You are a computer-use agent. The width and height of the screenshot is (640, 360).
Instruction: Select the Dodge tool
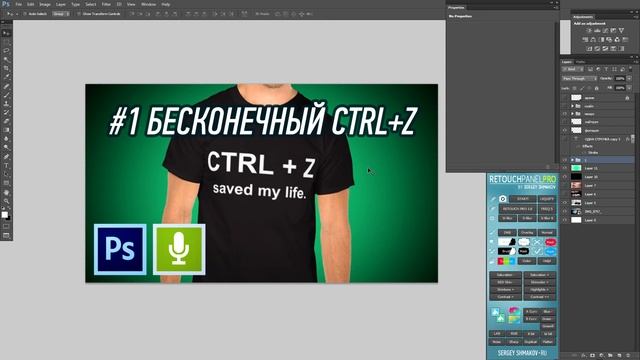6,147
